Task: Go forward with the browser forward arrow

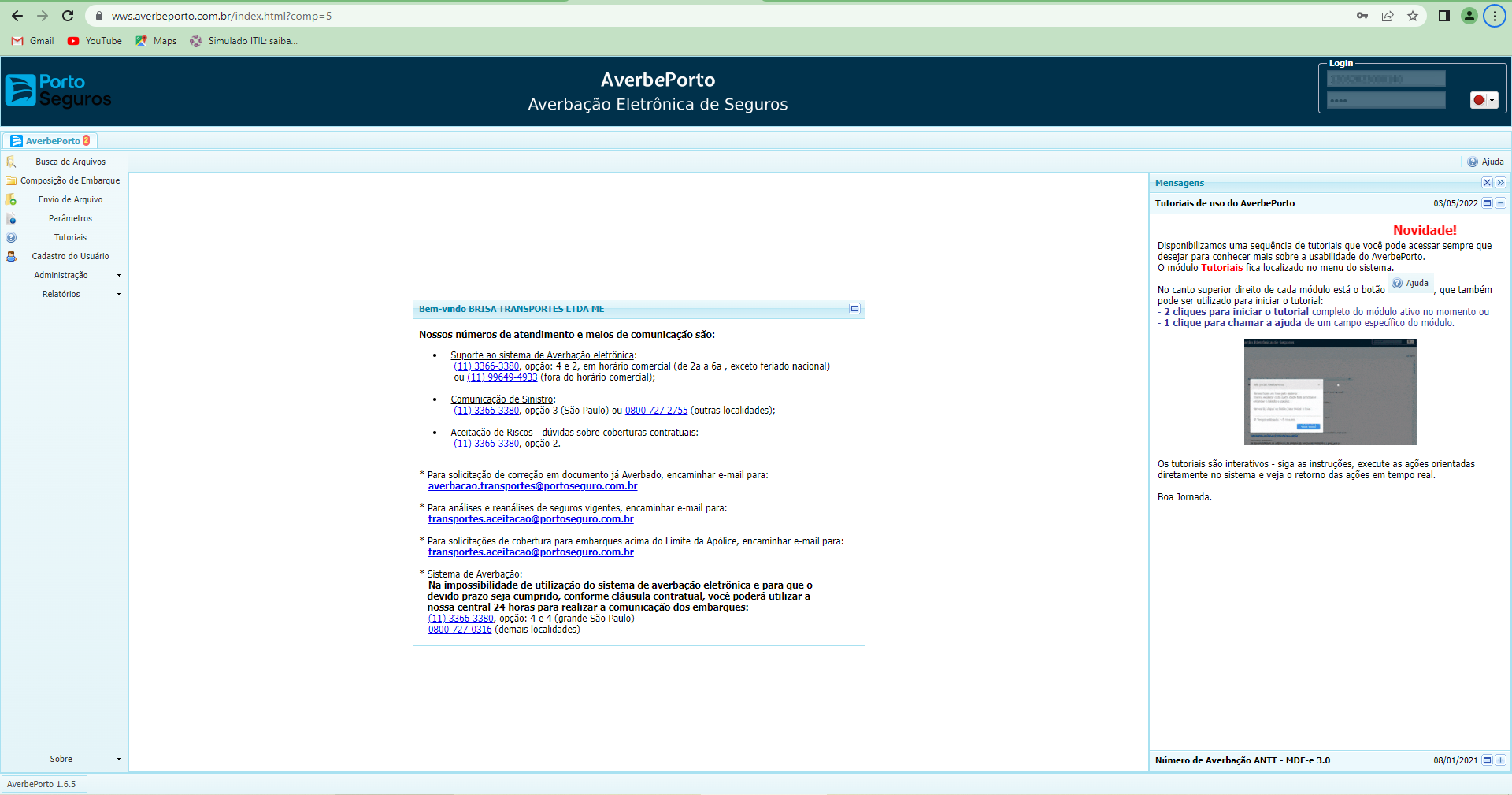Action: 43,16
